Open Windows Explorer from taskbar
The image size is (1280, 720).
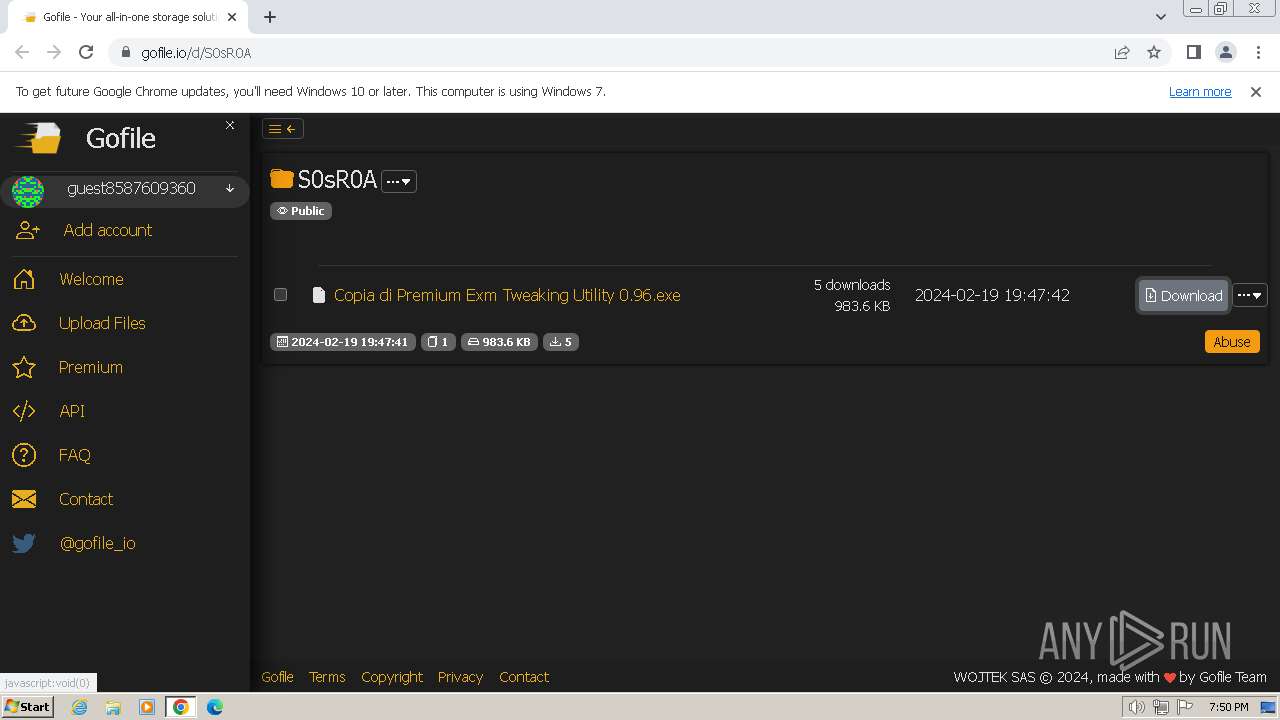click(113, 707)
